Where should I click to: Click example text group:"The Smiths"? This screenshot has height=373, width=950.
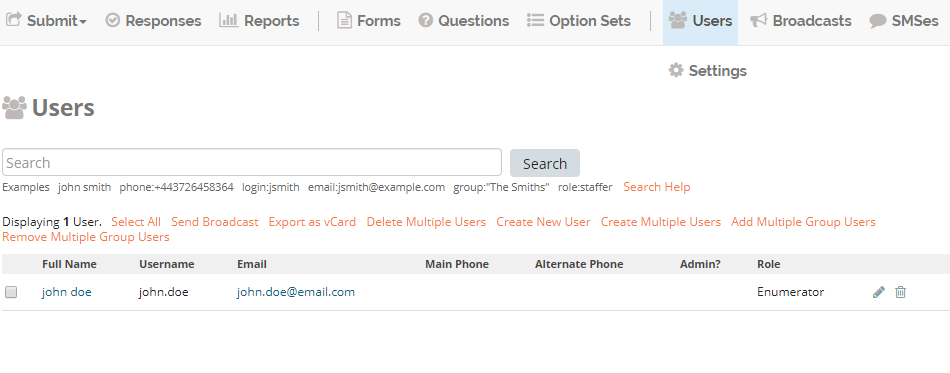pos(502,187)
